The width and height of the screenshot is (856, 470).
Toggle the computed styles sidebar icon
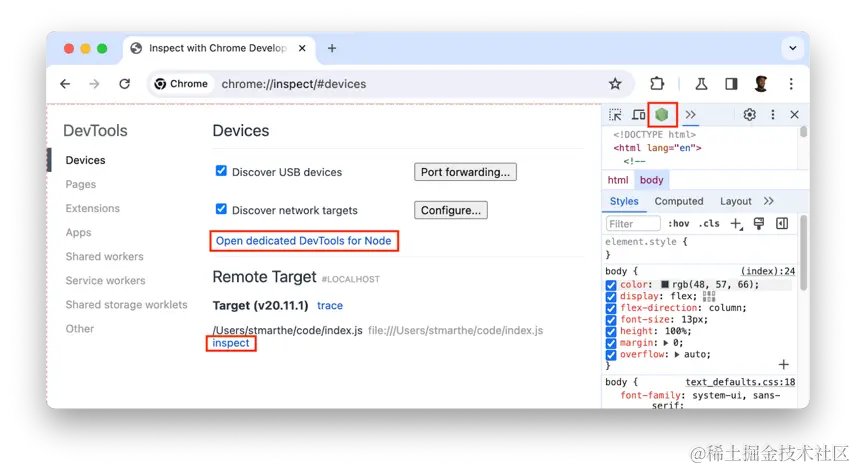(x=782, y=223)
